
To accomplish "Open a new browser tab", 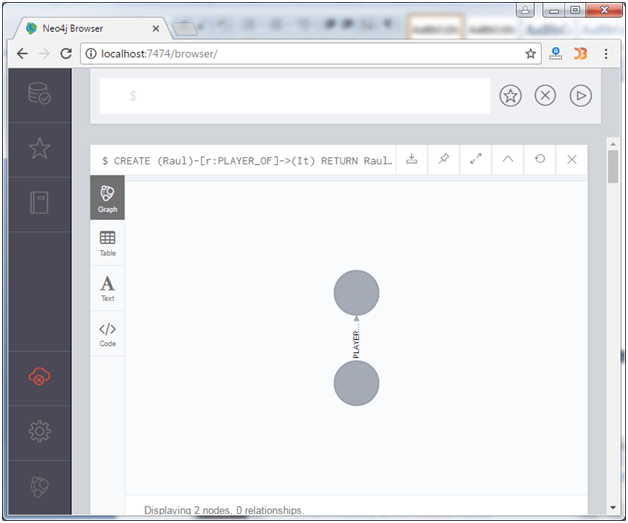I will click(x=184, y=29).
